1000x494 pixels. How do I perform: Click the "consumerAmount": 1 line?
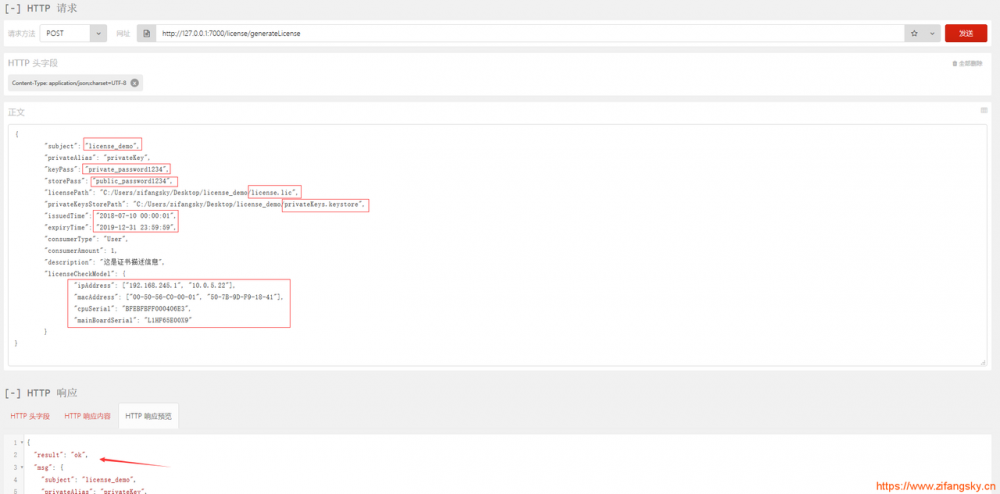pyautogui.click(x=80, y=251)
